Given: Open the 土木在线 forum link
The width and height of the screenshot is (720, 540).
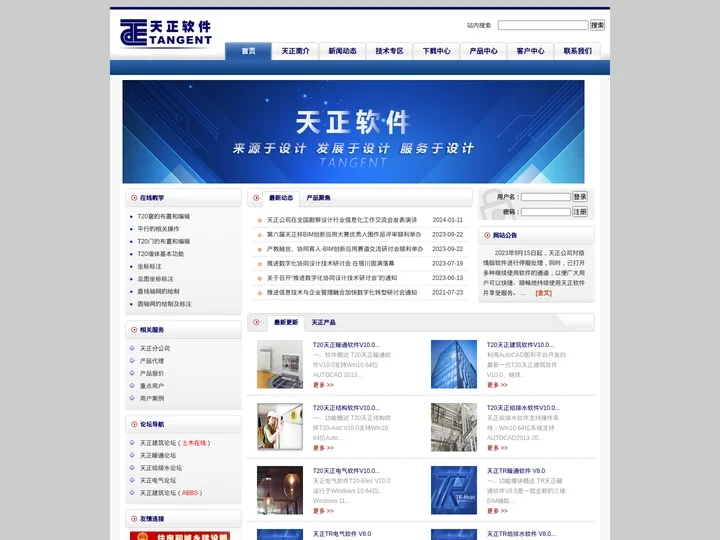Looking at the screenshot, I should pyautogui.click(x=194, y=443).
